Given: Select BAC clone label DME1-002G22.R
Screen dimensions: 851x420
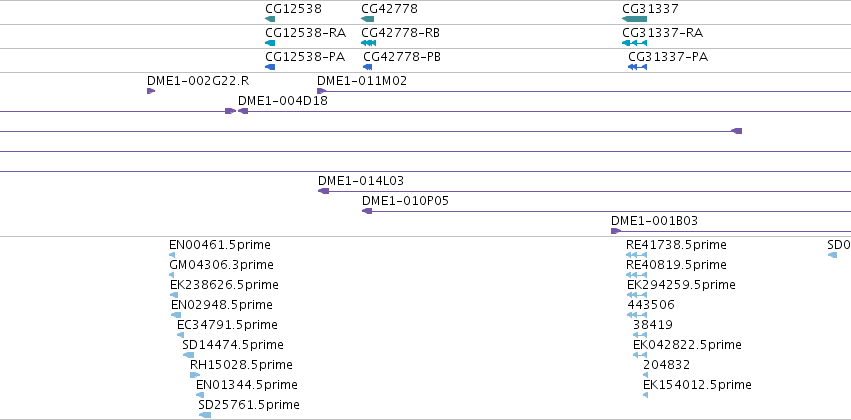Looking at the screenshot, I should point(198,81).
